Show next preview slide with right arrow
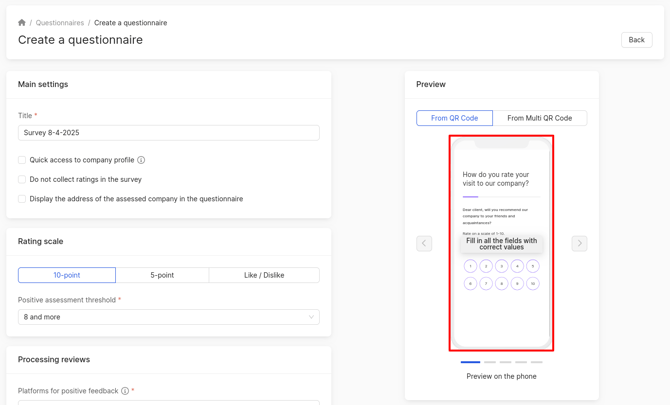The height and width of the screenshot is (405, 670). point(579,243)
